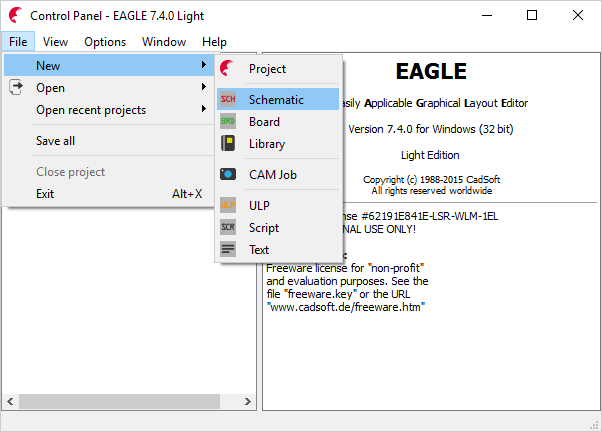
Task: Open the View menu
Action: 56,42
